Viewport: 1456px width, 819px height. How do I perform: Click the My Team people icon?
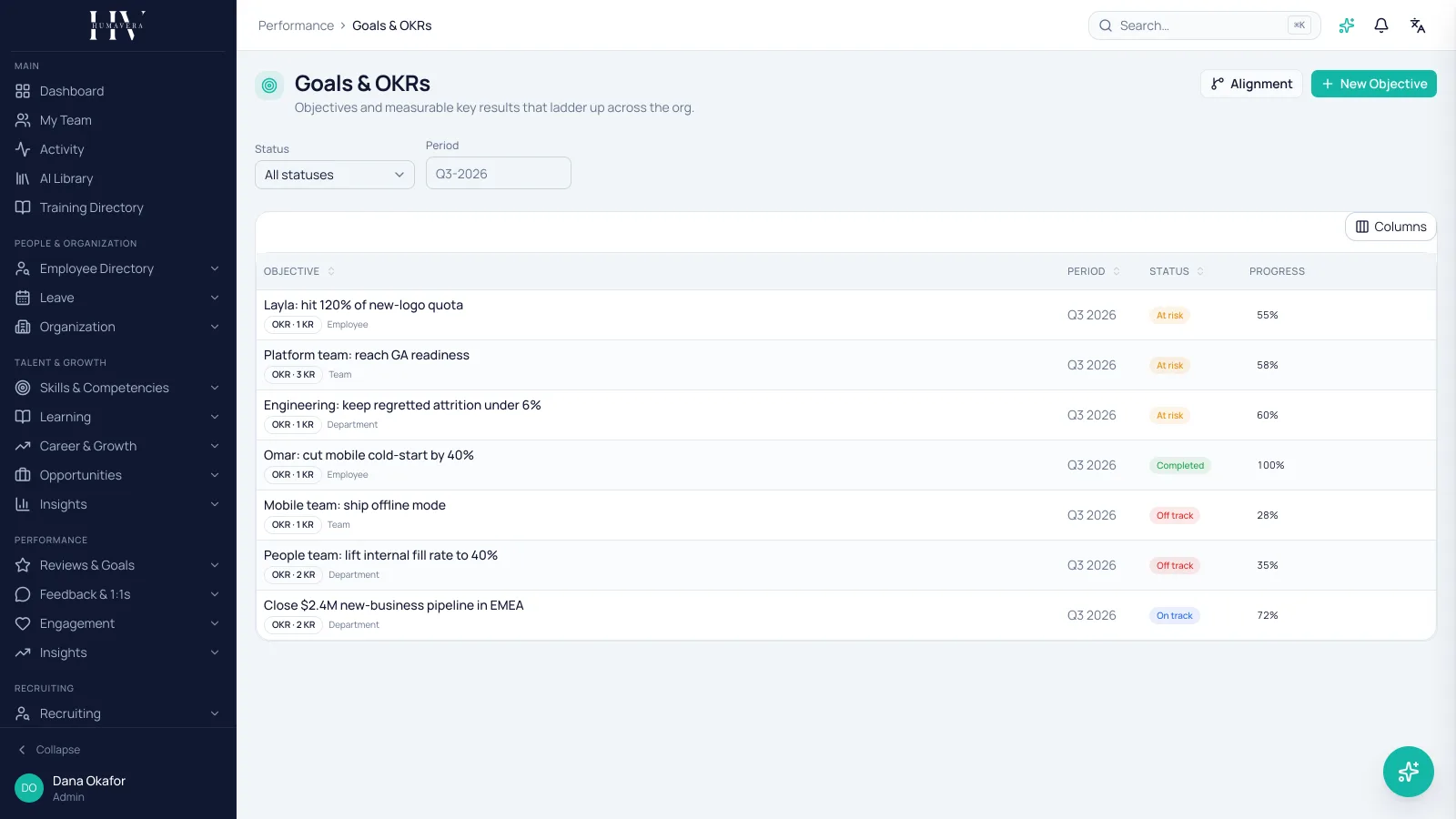tap(23, 120)
